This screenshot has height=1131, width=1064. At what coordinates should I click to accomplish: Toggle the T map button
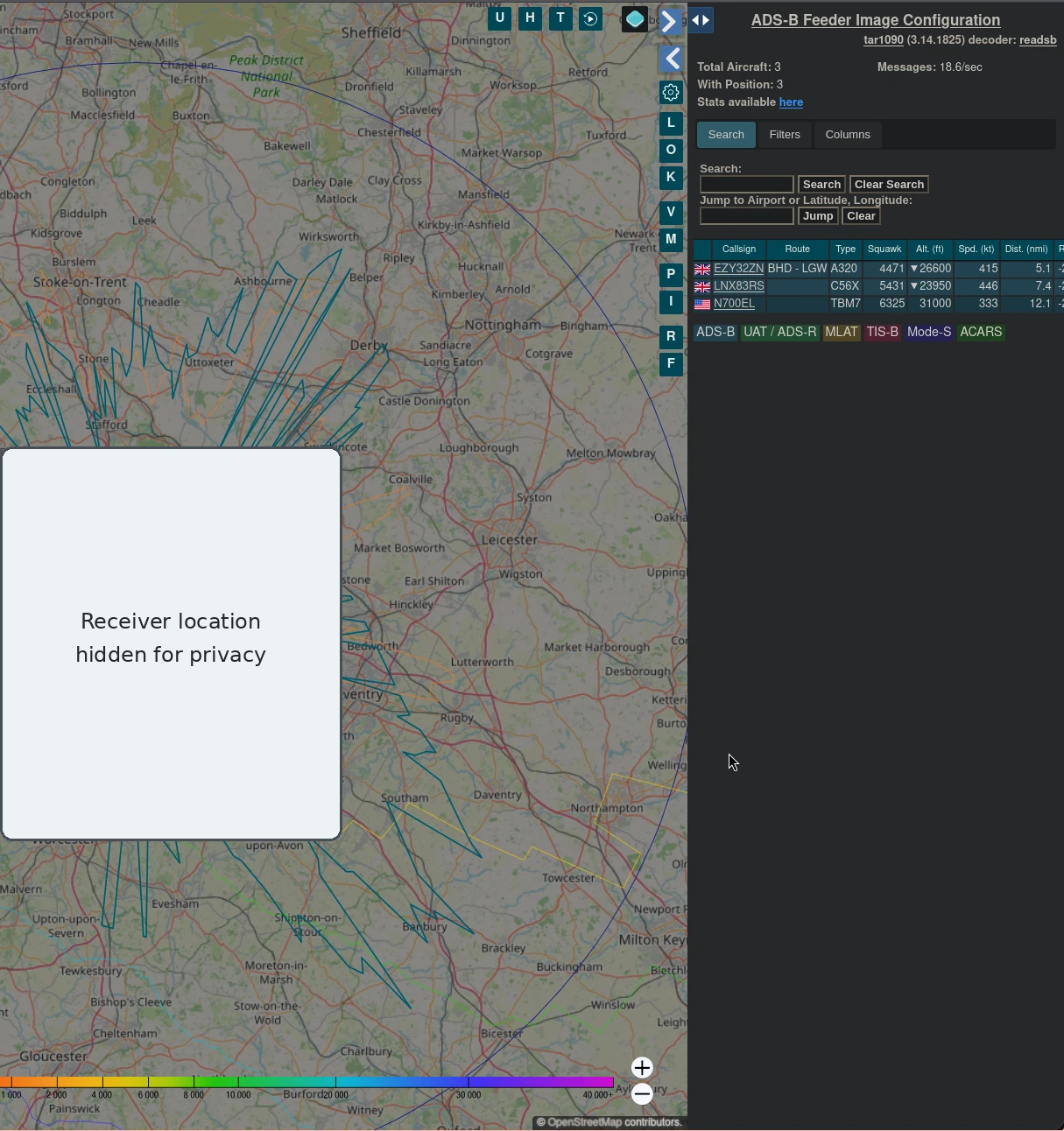point(560,18)
